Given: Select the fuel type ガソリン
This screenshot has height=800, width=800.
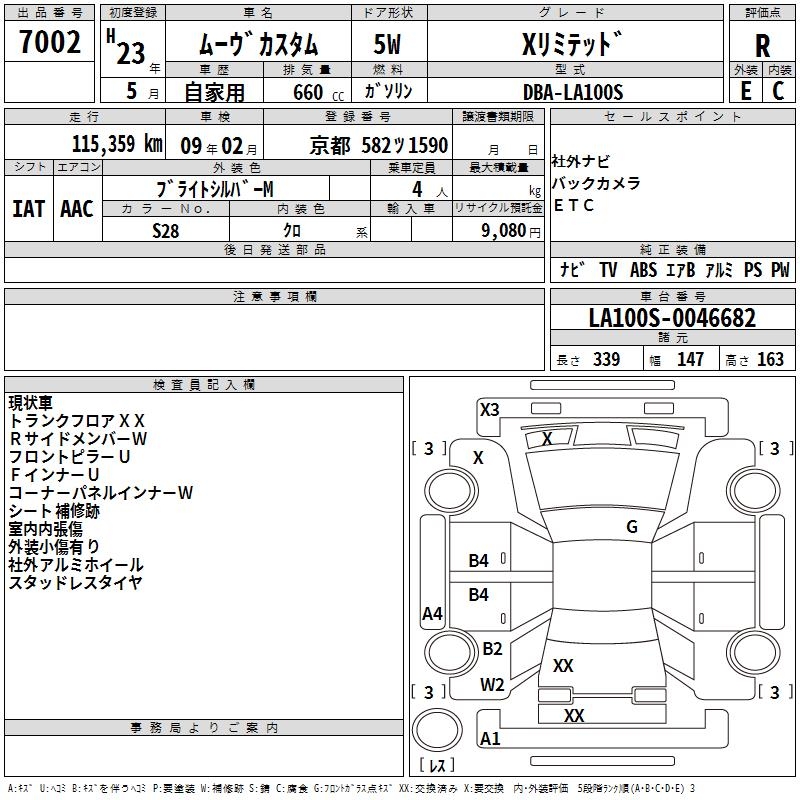Looking at the screenshot, I should [x=388, y=91].
